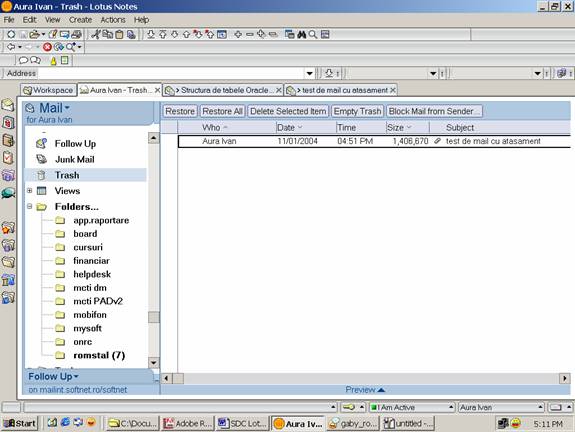Viewport: 575px width, 432px height.
Task: Open the File menu
Action: (x=9, y=20)
